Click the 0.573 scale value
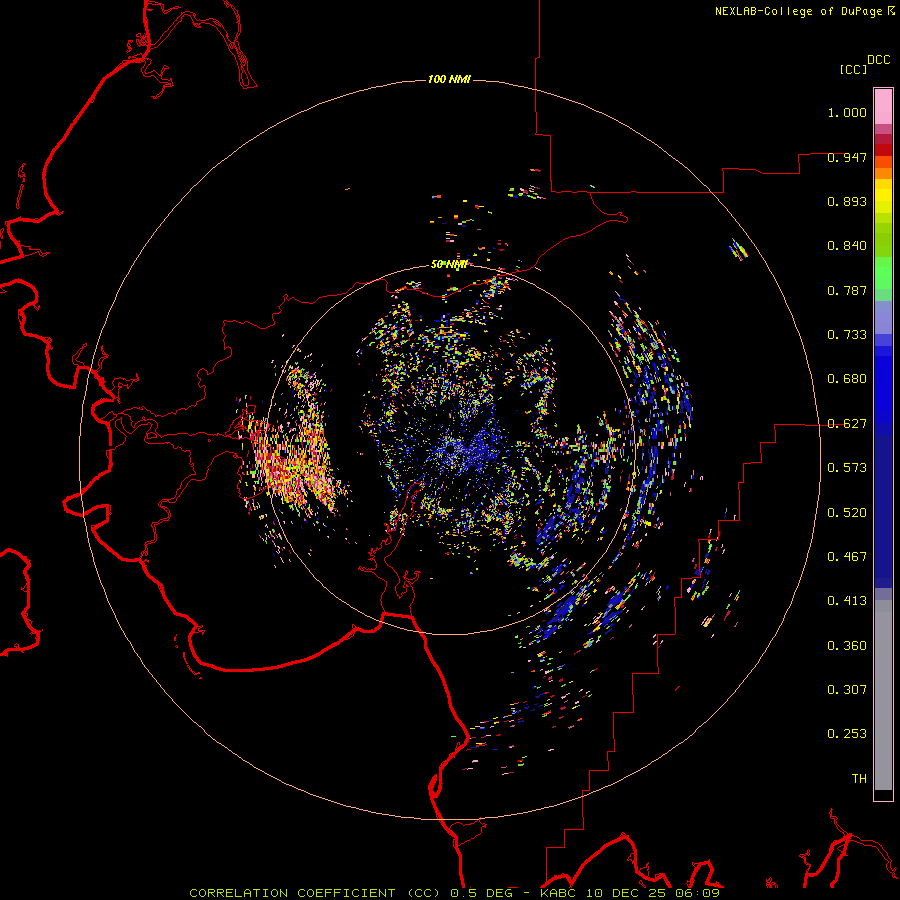The height and width of the screenshot is (900, 900). [847, 468]
